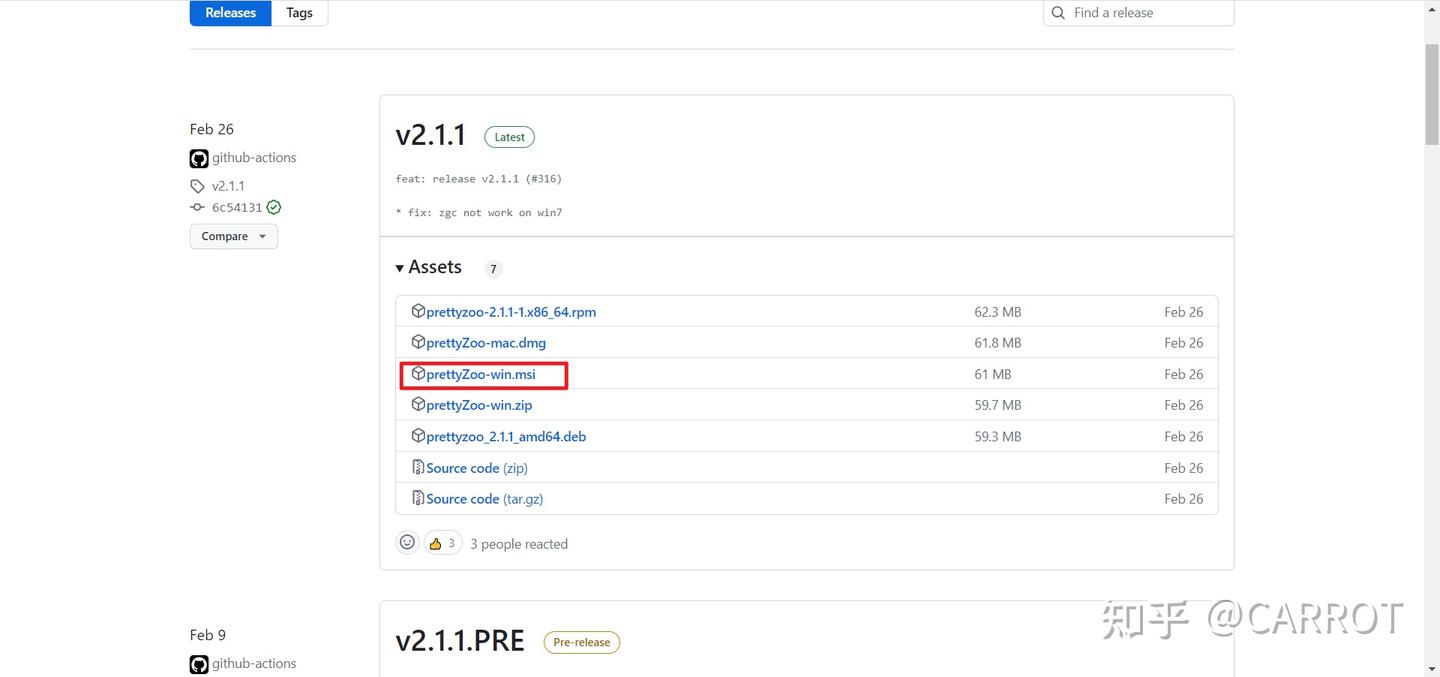The height and width of the screenshot is (677, 1440).
Task: Collapse the Assets section
Action: pyautogui.click(x=429, y=267)
